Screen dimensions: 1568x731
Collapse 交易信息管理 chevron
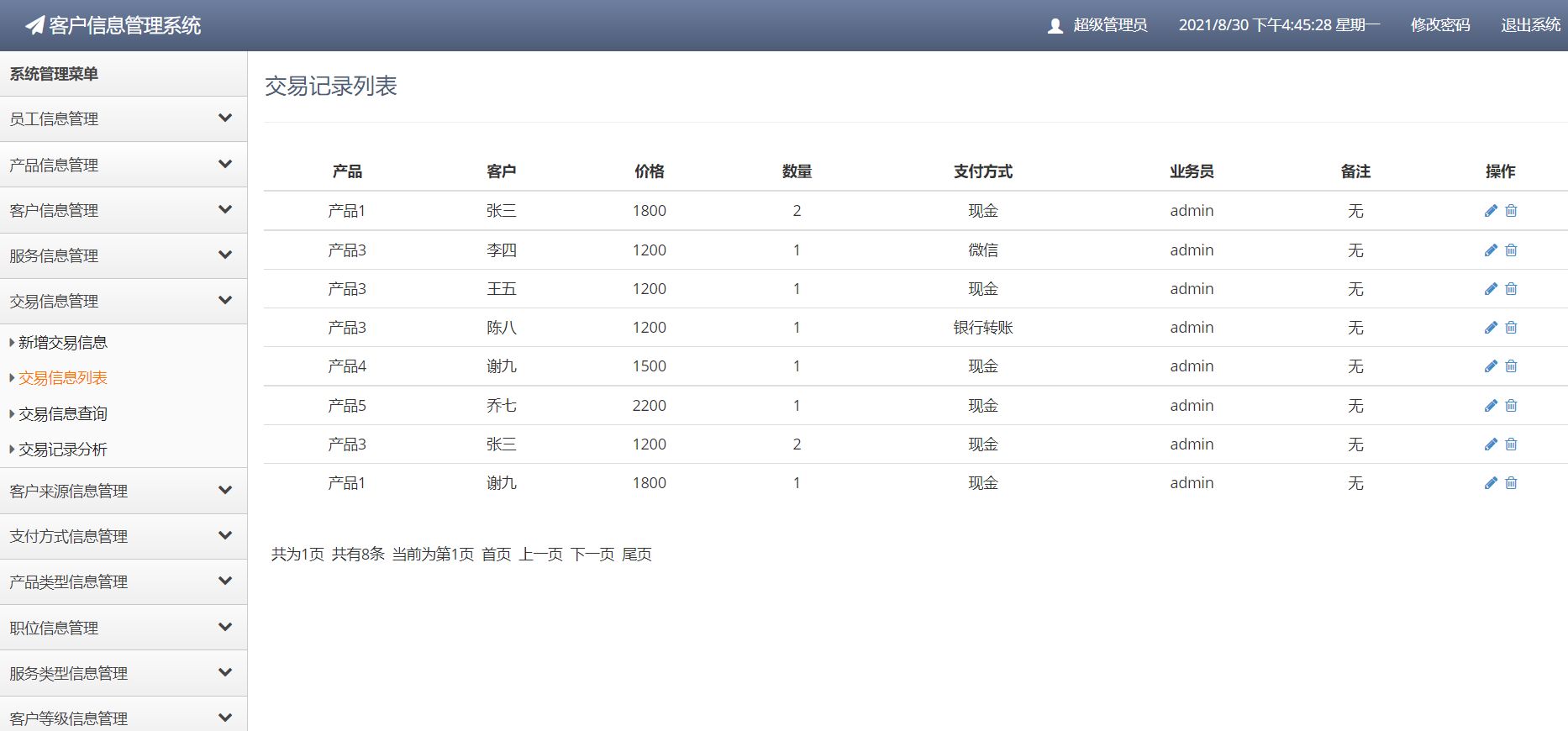225,300
